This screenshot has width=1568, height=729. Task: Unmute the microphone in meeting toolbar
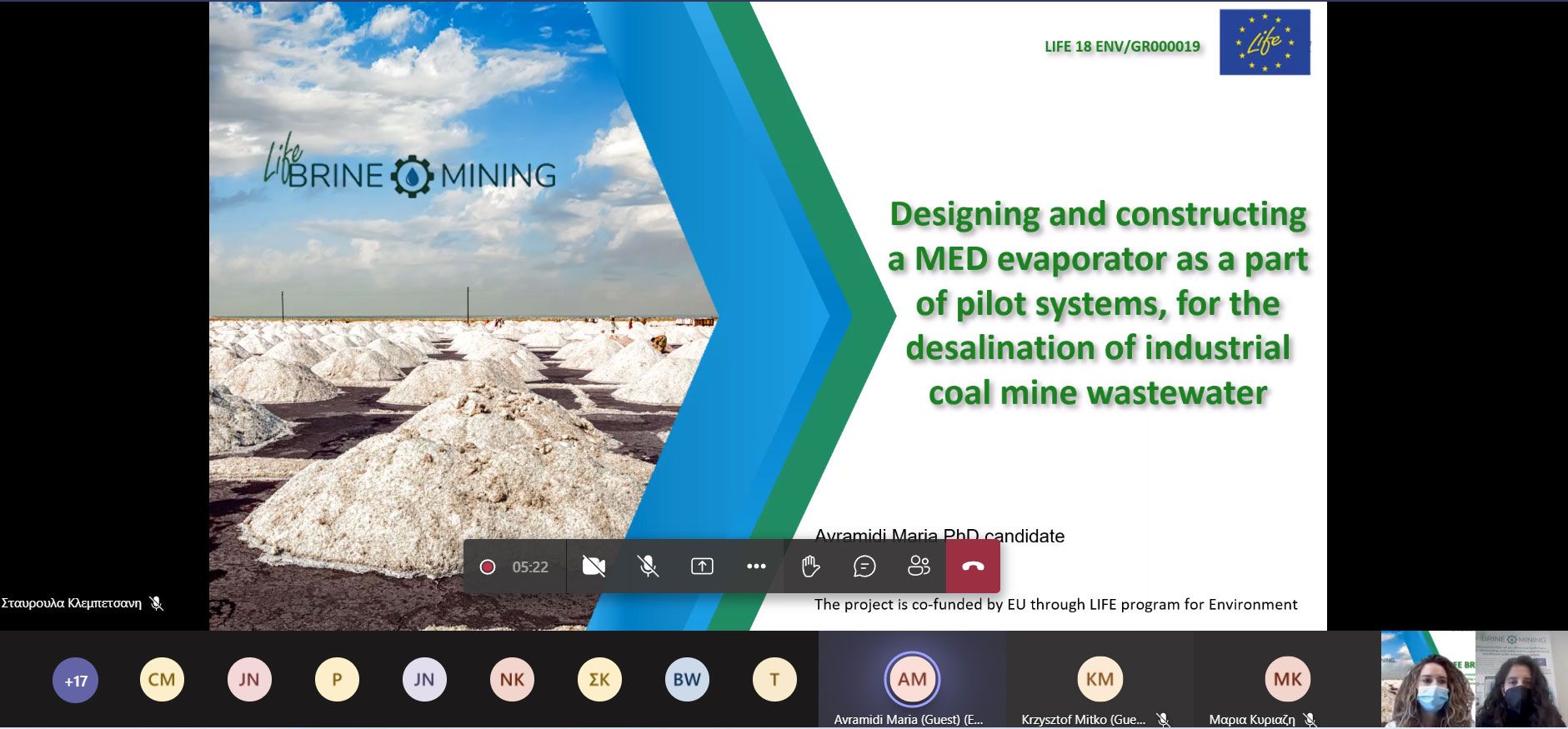click(648, 567)
